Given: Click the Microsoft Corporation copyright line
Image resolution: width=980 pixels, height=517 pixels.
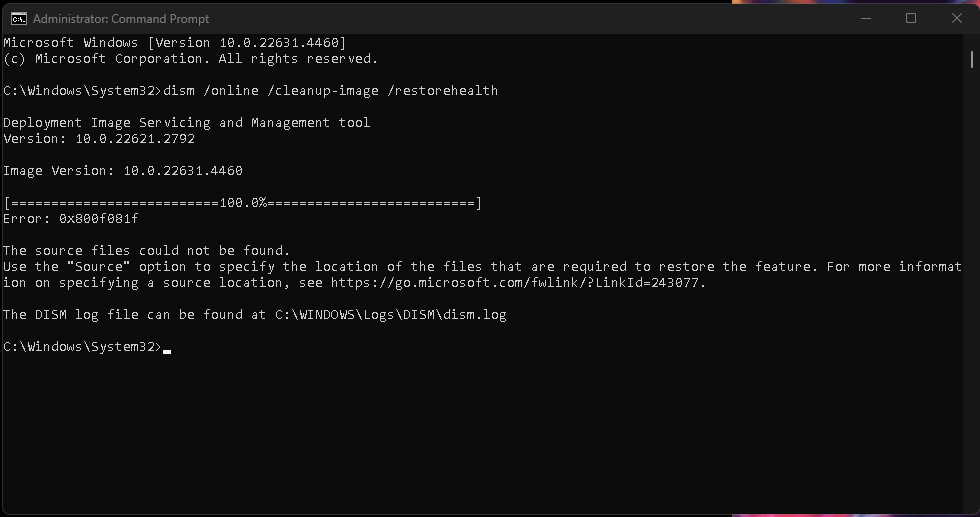Looking at the screenshot, I should point(191,59).
